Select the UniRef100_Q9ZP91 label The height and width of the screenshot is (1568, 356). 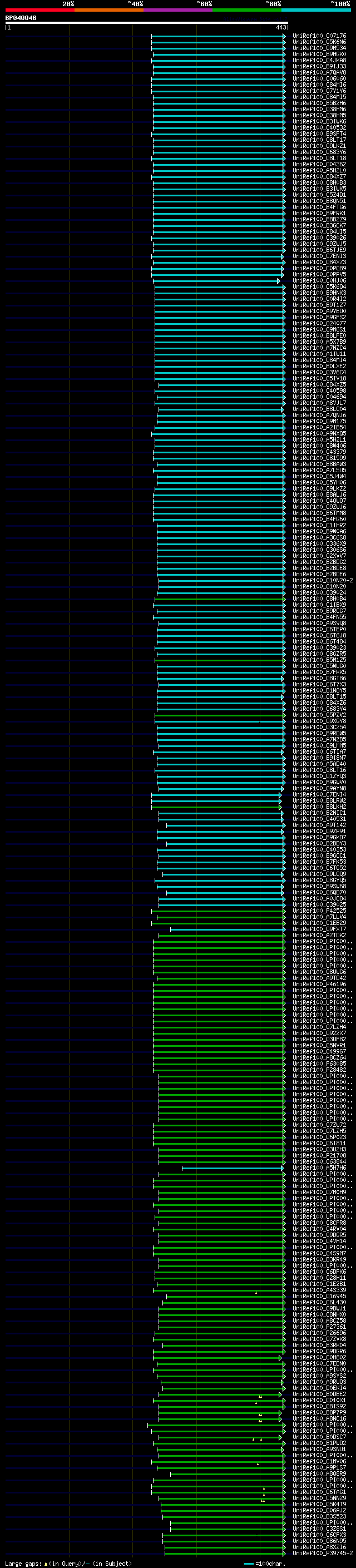pyautogui.click(x=319, y=831)
